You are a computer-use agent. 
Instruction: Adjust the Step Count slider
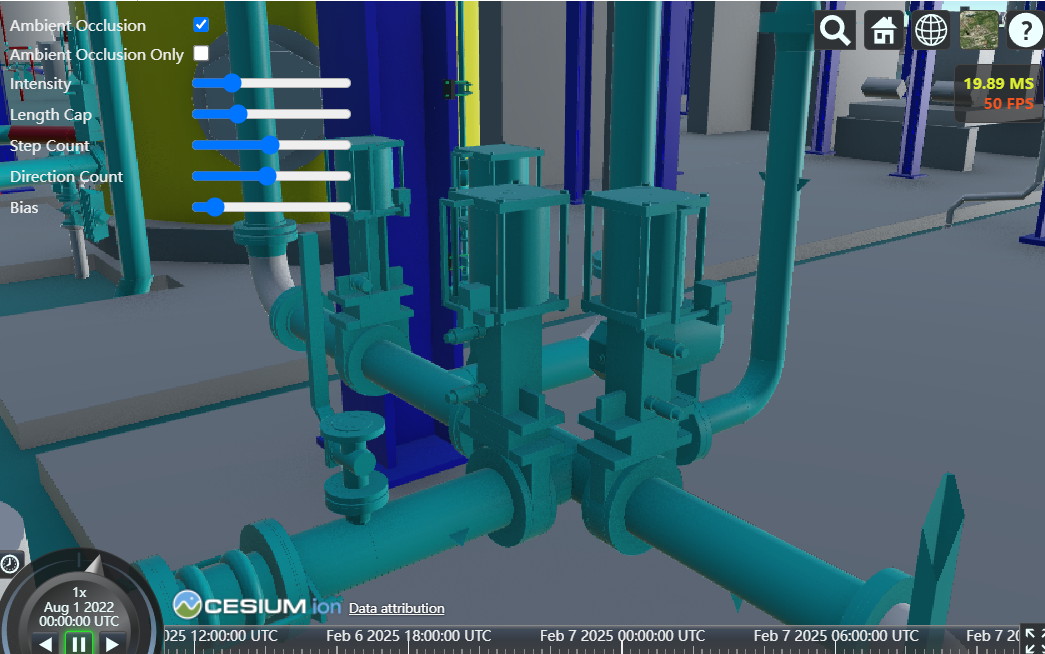click(271, 145)
